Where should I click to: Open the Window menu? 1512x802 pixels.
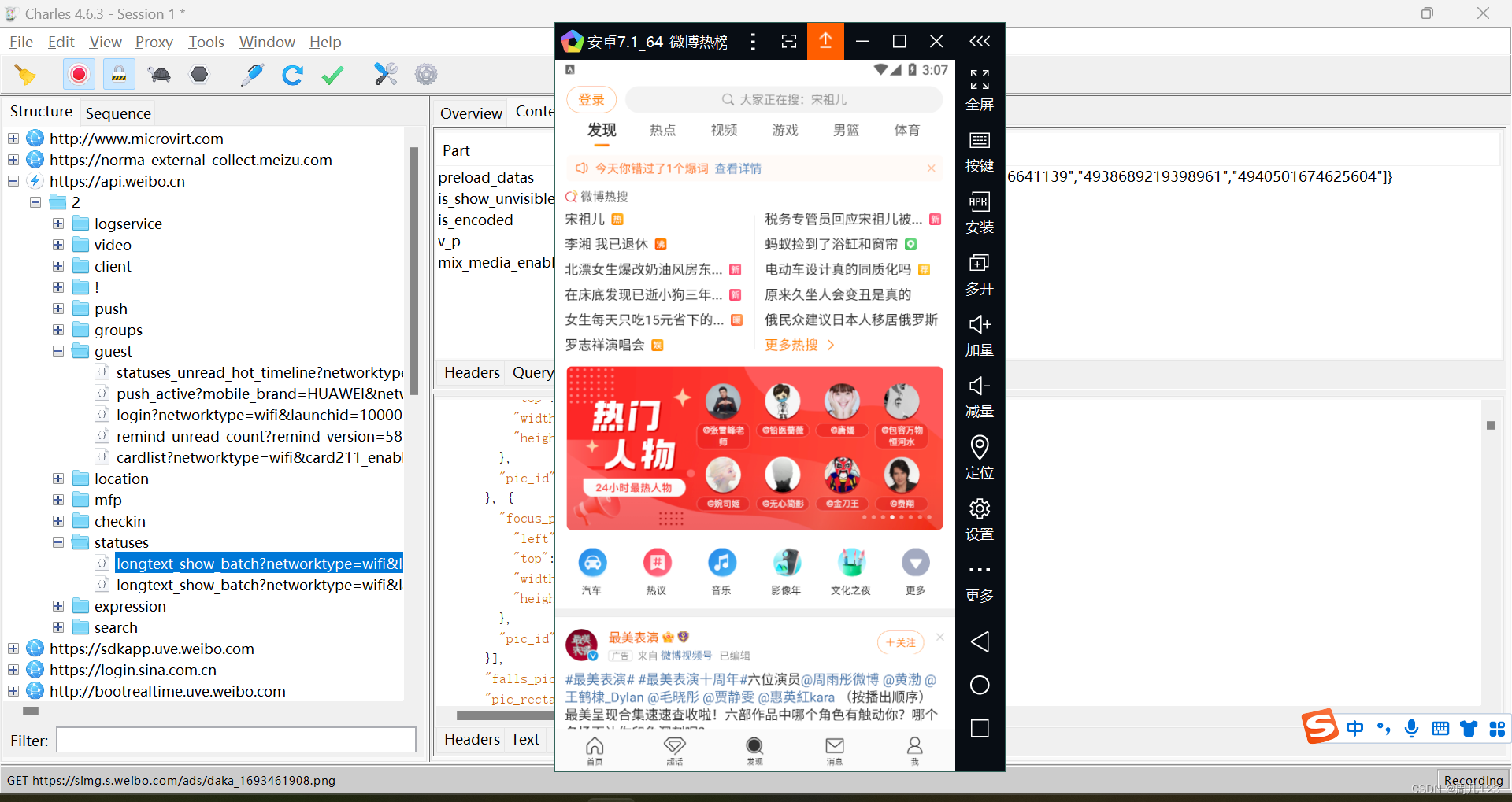click(x=267, y=42)
